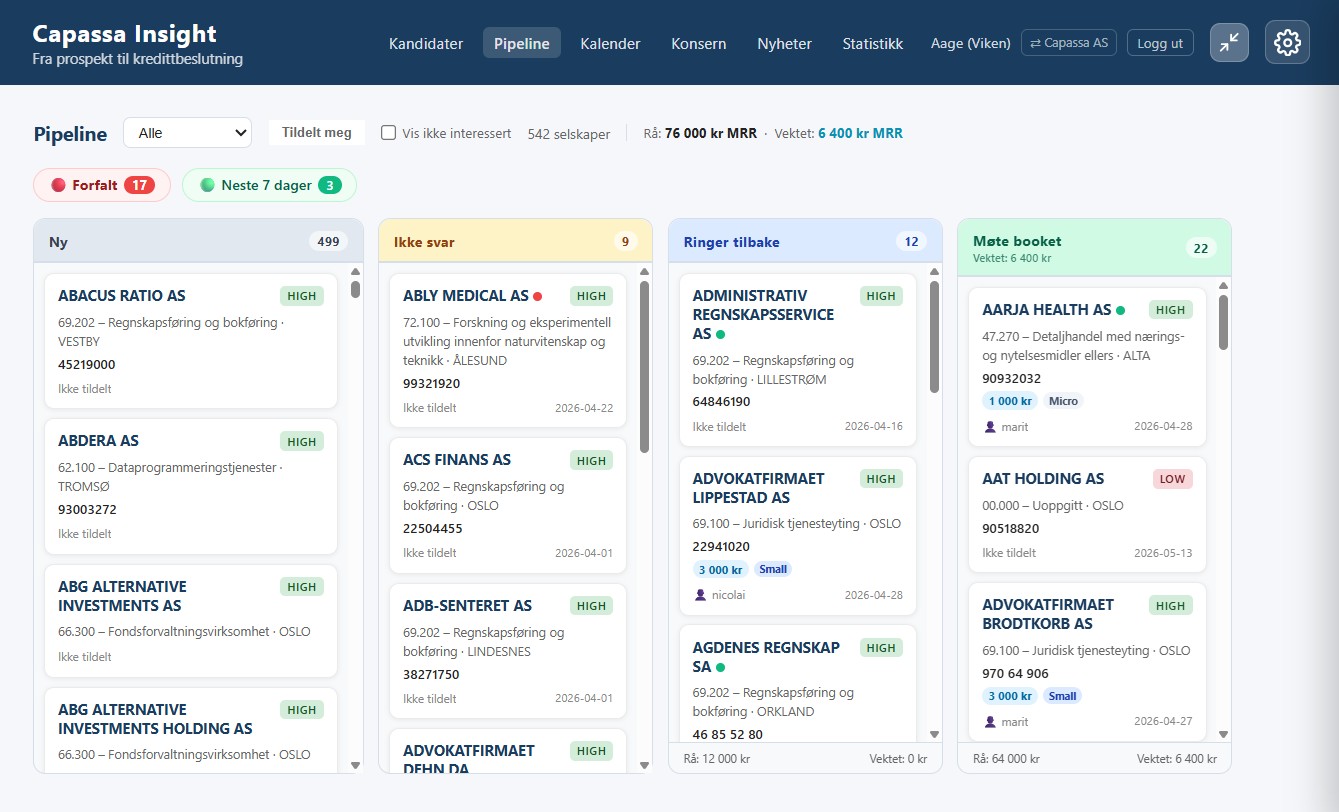Go to the Kalender tab
The width and height of the screenshot is (1339, 812).
point(610,43)
